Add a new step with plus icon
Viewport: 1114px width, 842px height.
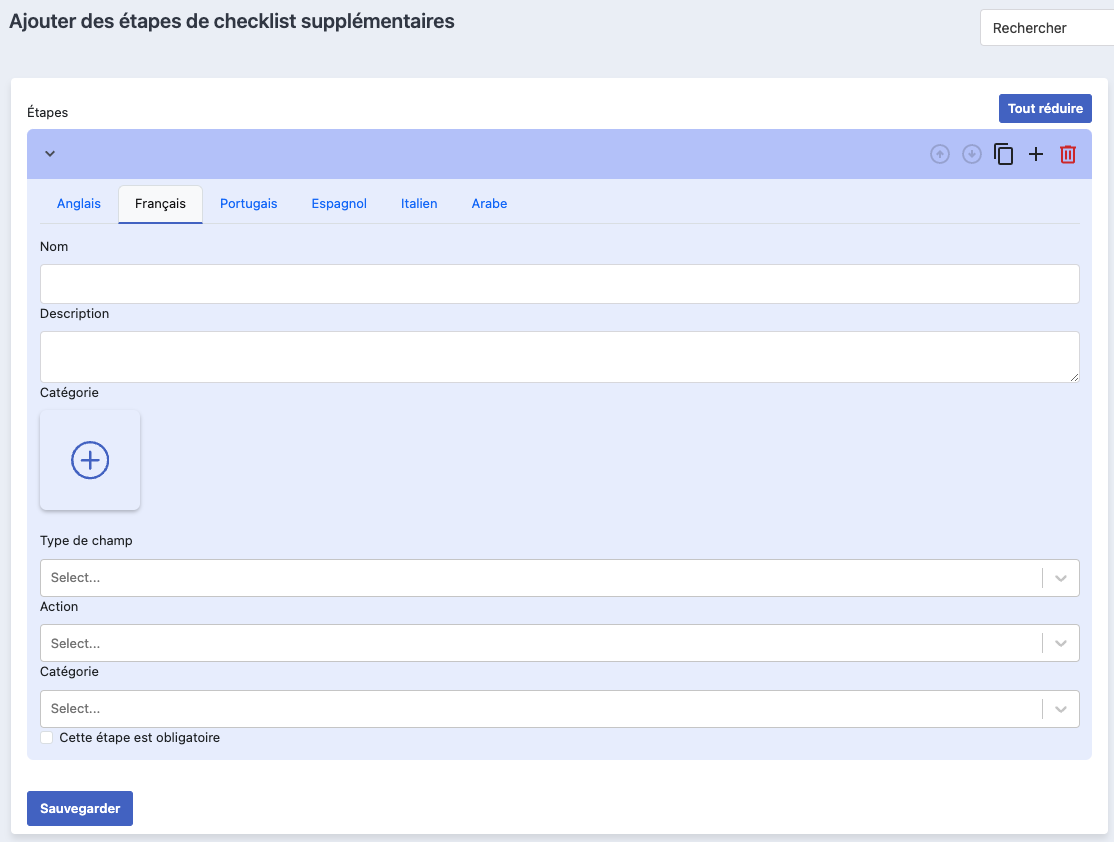point(1036,154)
